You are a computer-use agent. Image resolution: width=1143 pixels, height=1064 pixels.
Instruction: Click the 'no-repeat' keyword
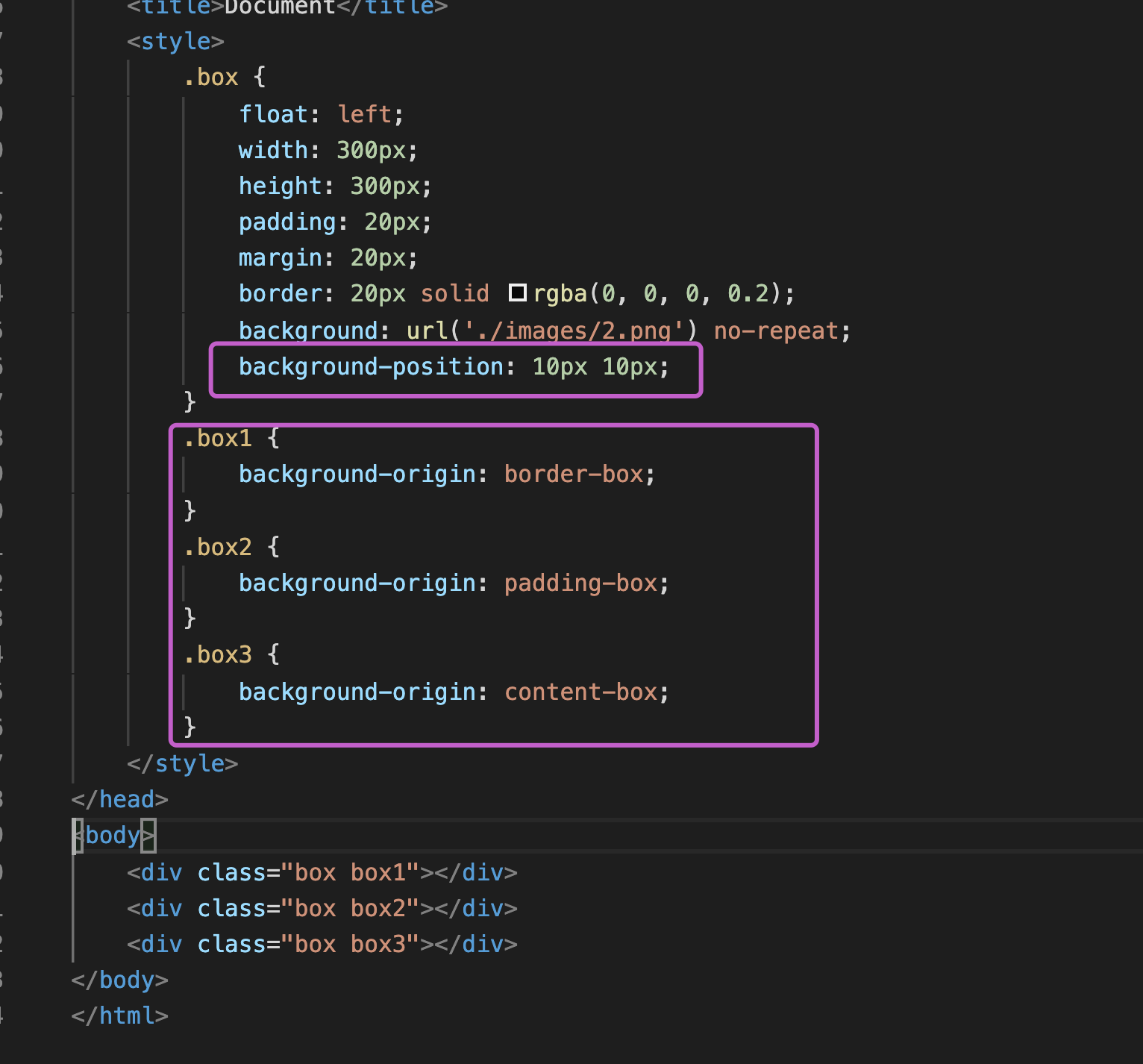[776, 330]
